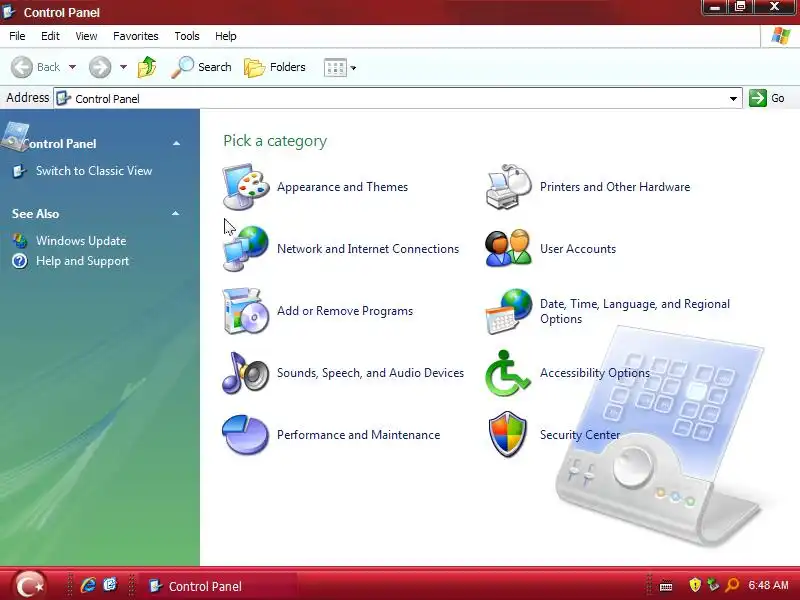Click the Printers and Other Hardware printer icon
Viewport: 800px width, 600px height.
tap(509, 187)
